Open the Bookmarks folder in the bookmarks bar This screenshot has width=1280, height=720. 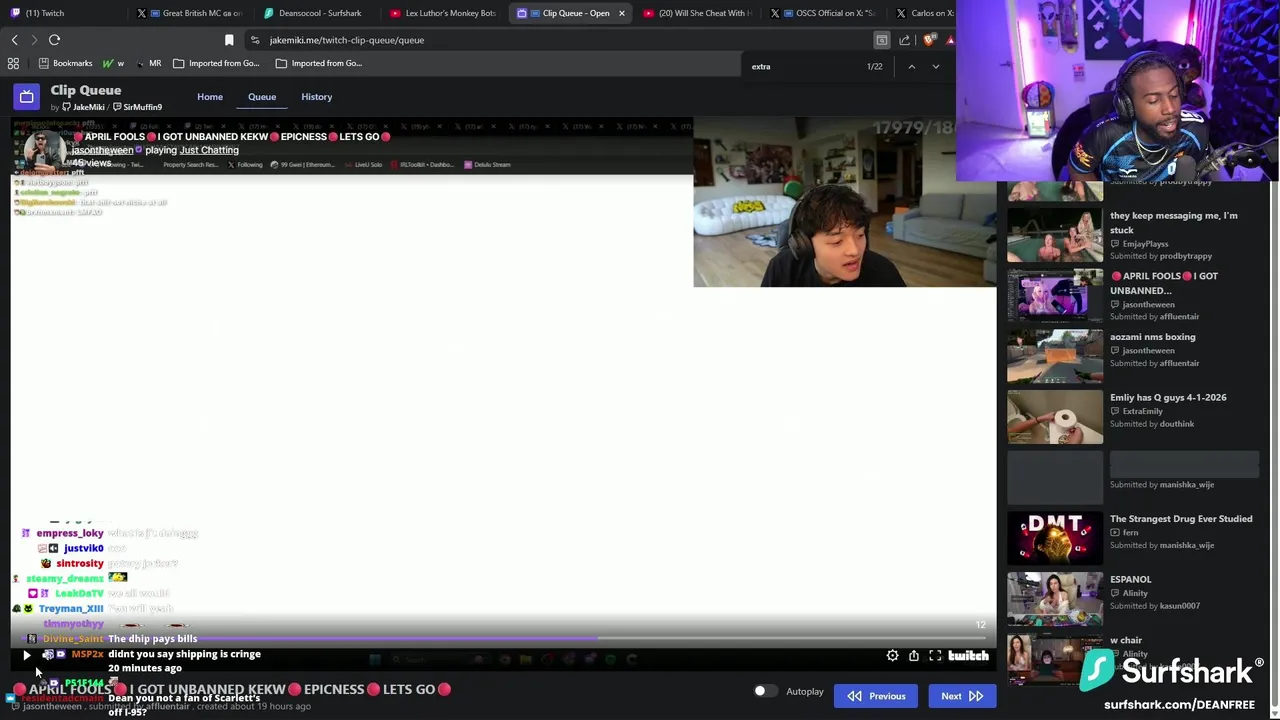(65, 63)
